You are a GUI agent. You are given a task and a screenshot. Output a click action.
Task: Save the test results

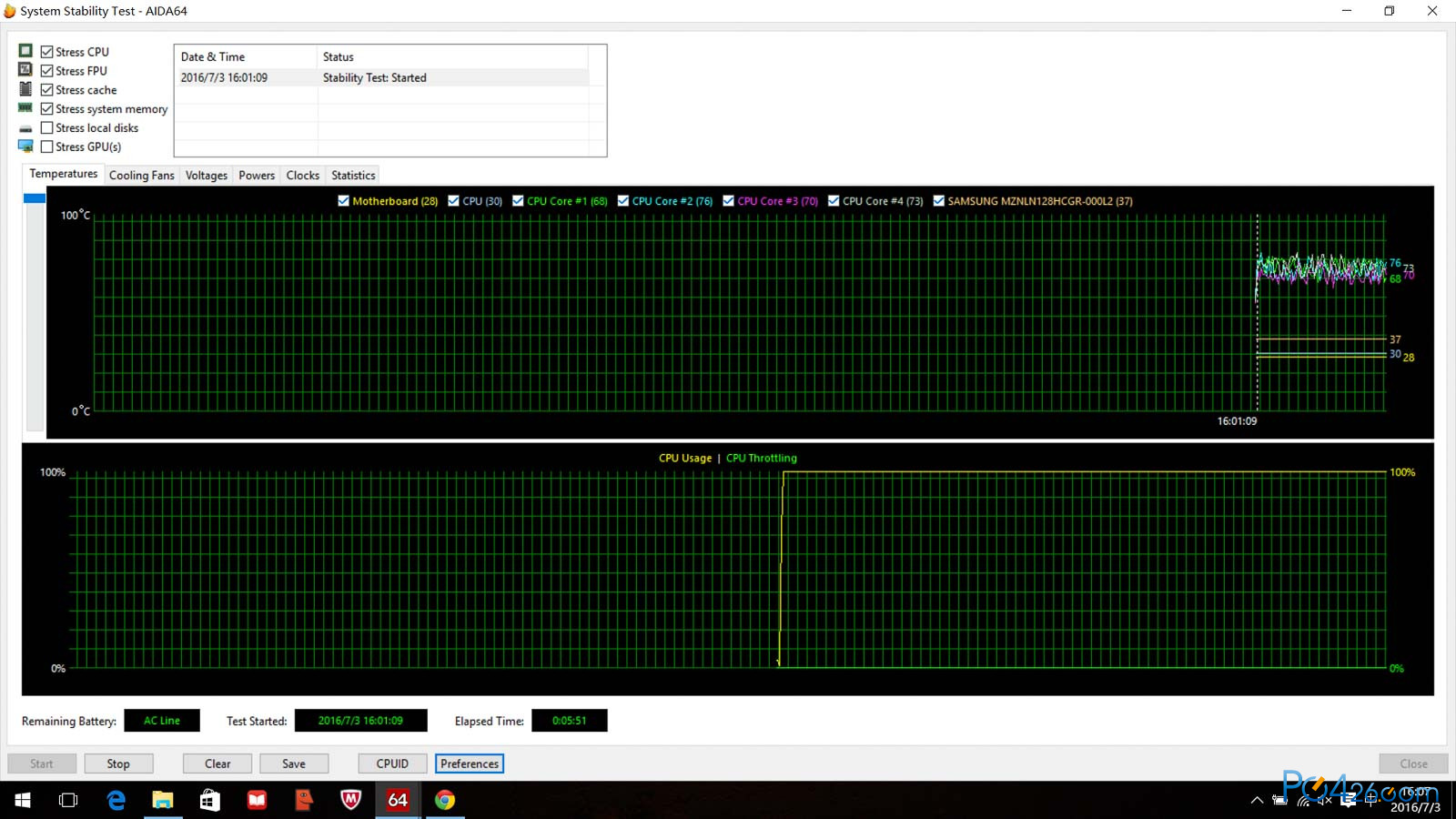294,763
